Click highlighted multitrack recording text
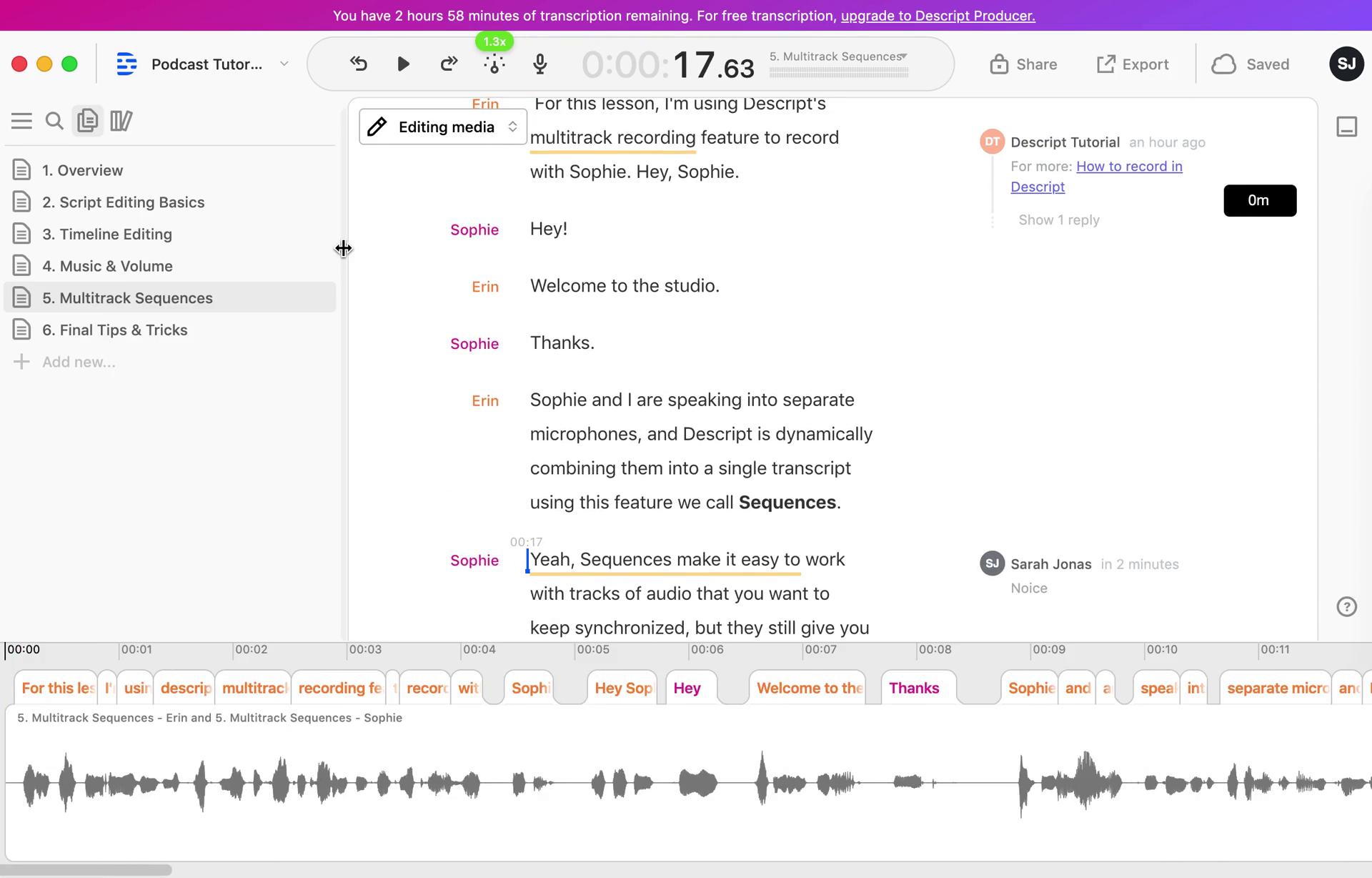 pos(612,138)
